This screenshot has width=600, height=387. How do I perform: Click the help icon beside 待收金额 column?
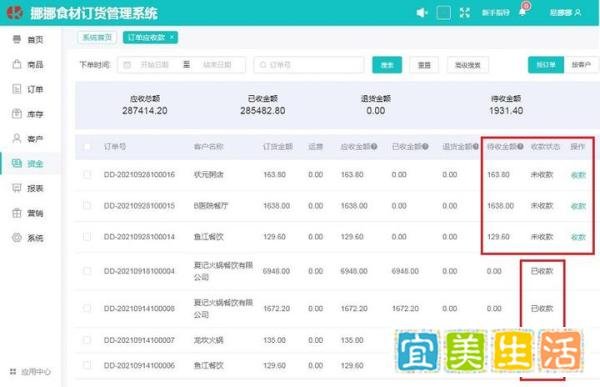point(520,146)
